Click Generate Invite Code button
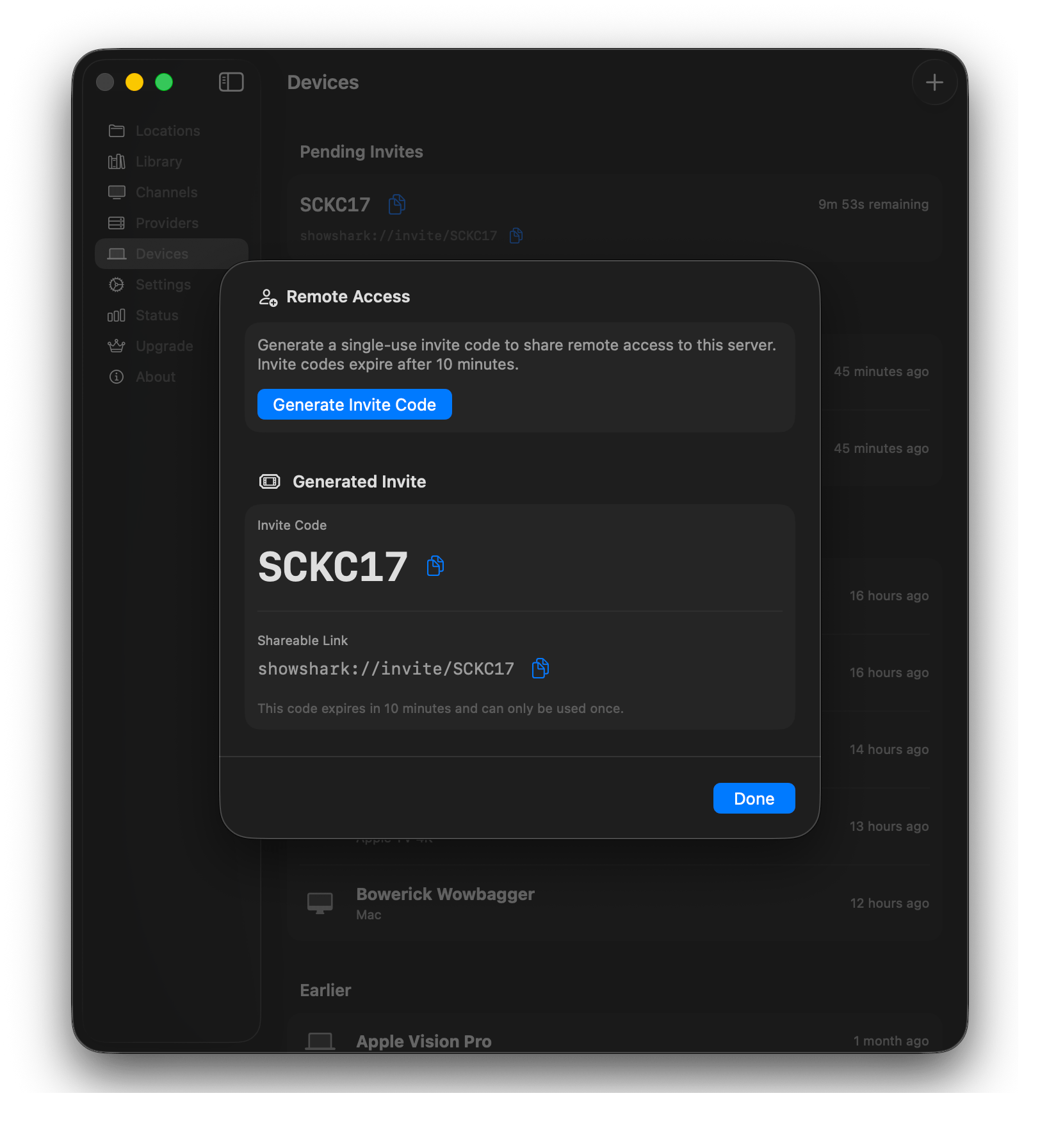 (x=354, y=404)
